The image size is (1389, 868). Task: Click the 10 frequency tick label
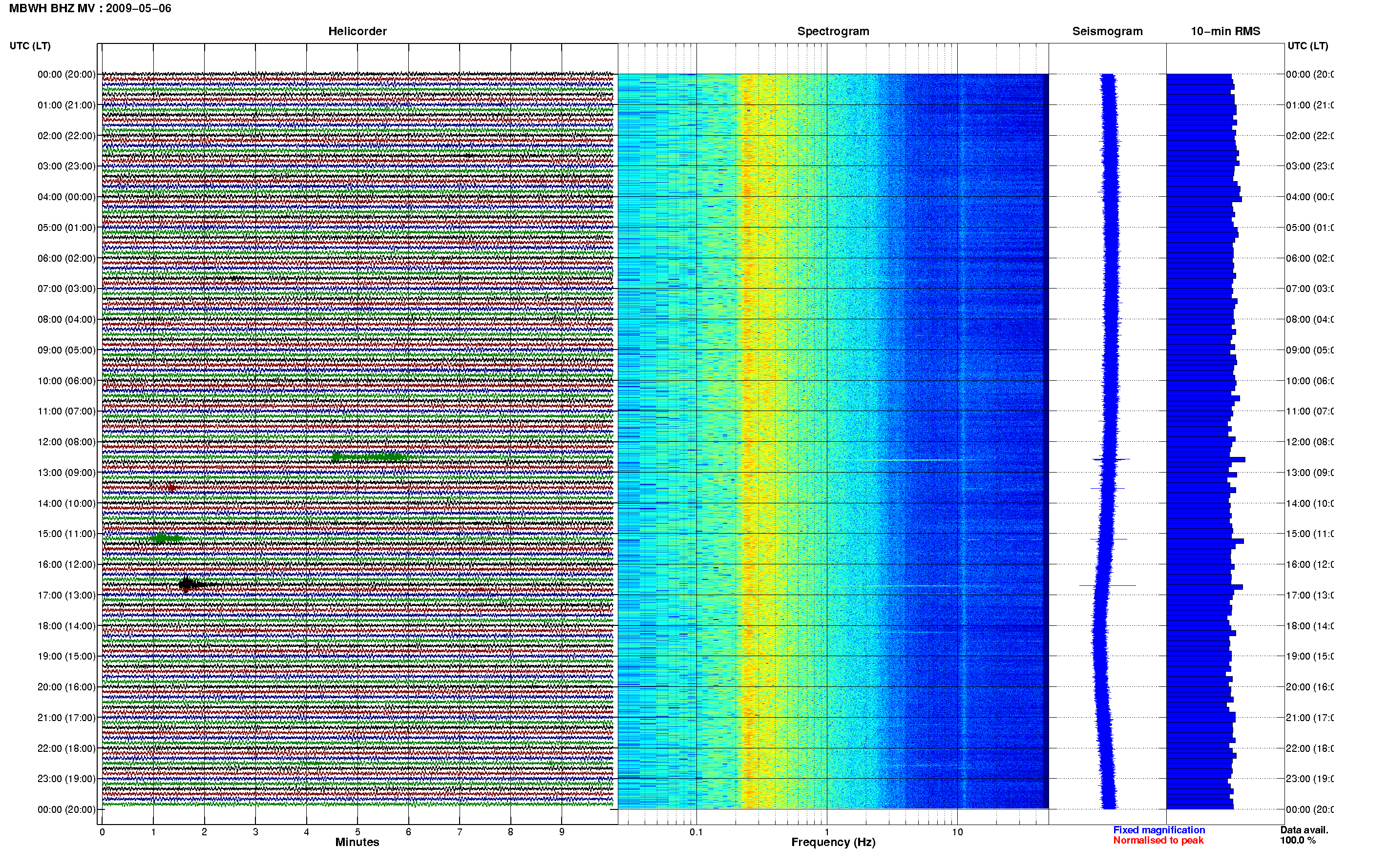coord(957,832)
